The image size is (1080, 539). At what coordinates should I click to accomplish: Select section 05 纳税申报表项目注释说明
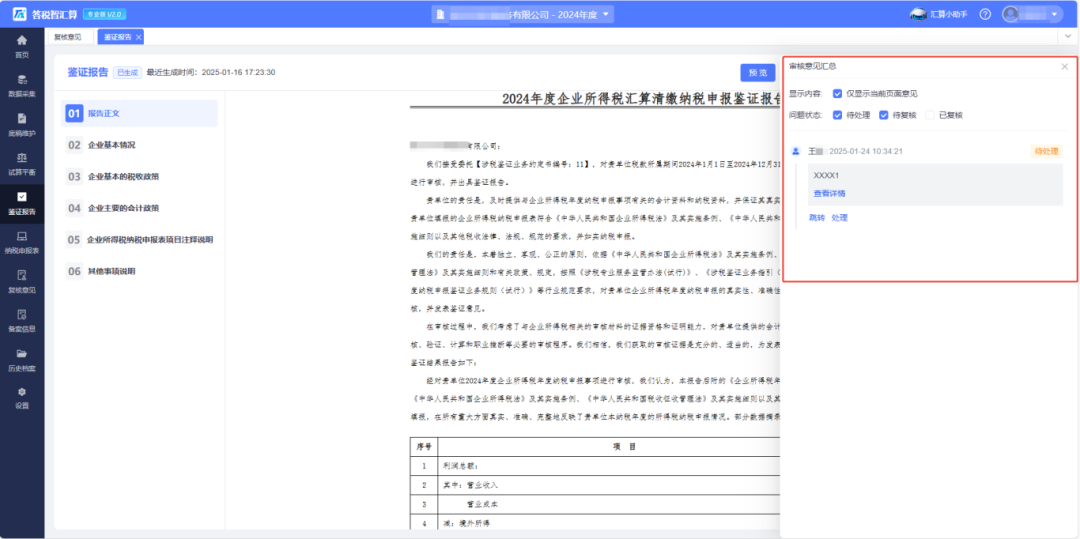point(140,240)
